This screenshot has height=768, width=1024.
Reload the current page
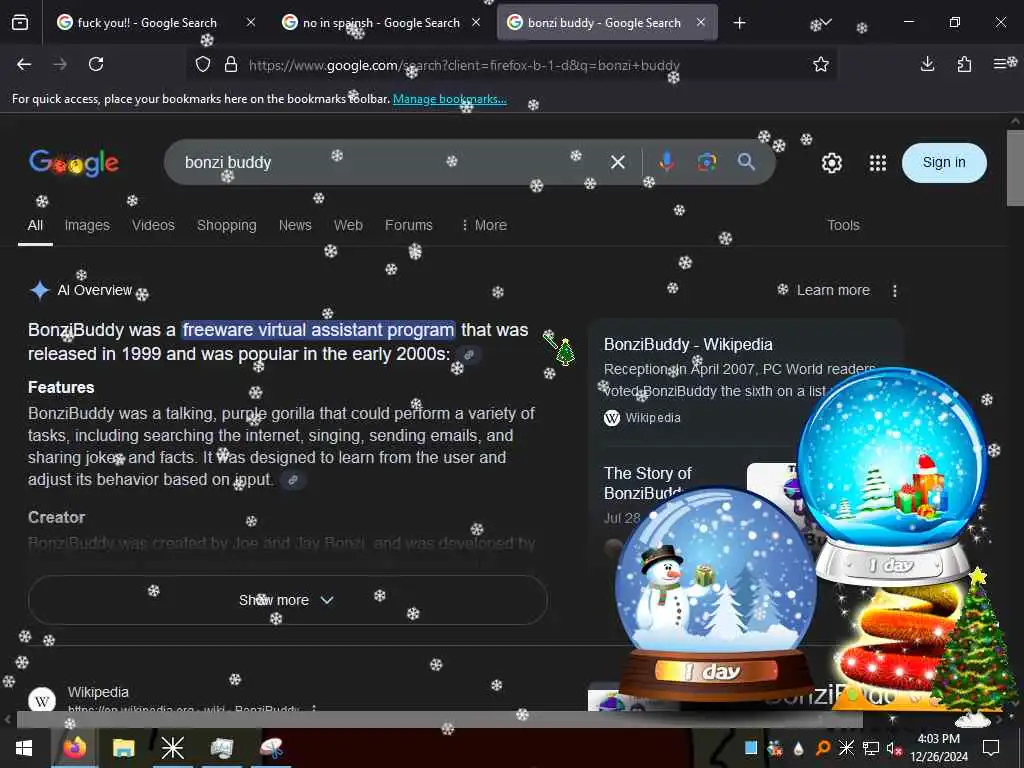(96, 64)
